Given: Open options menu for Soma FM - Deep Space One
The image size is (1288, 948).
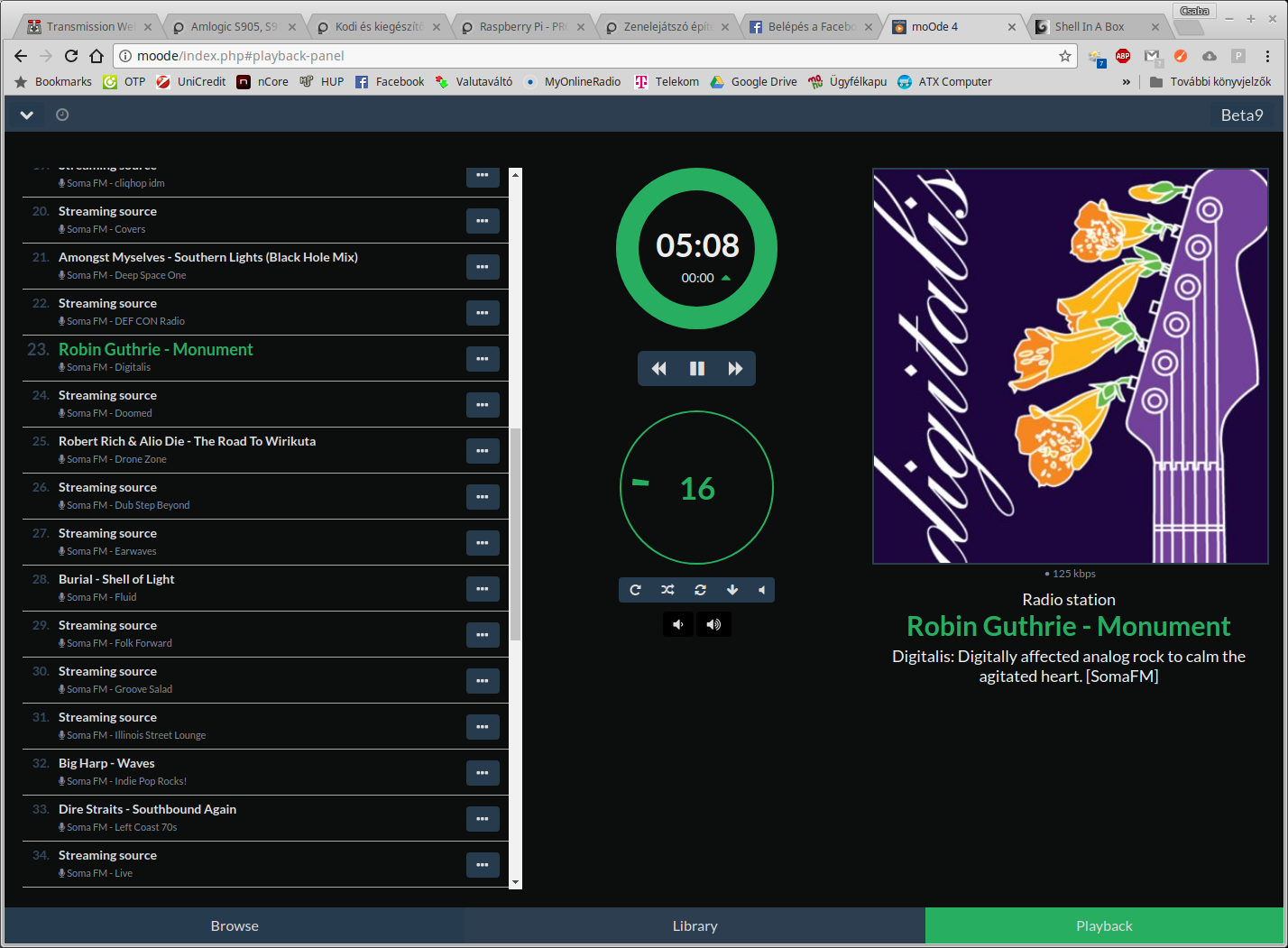Looking at the screenshot, I should (x=483, y=267).
